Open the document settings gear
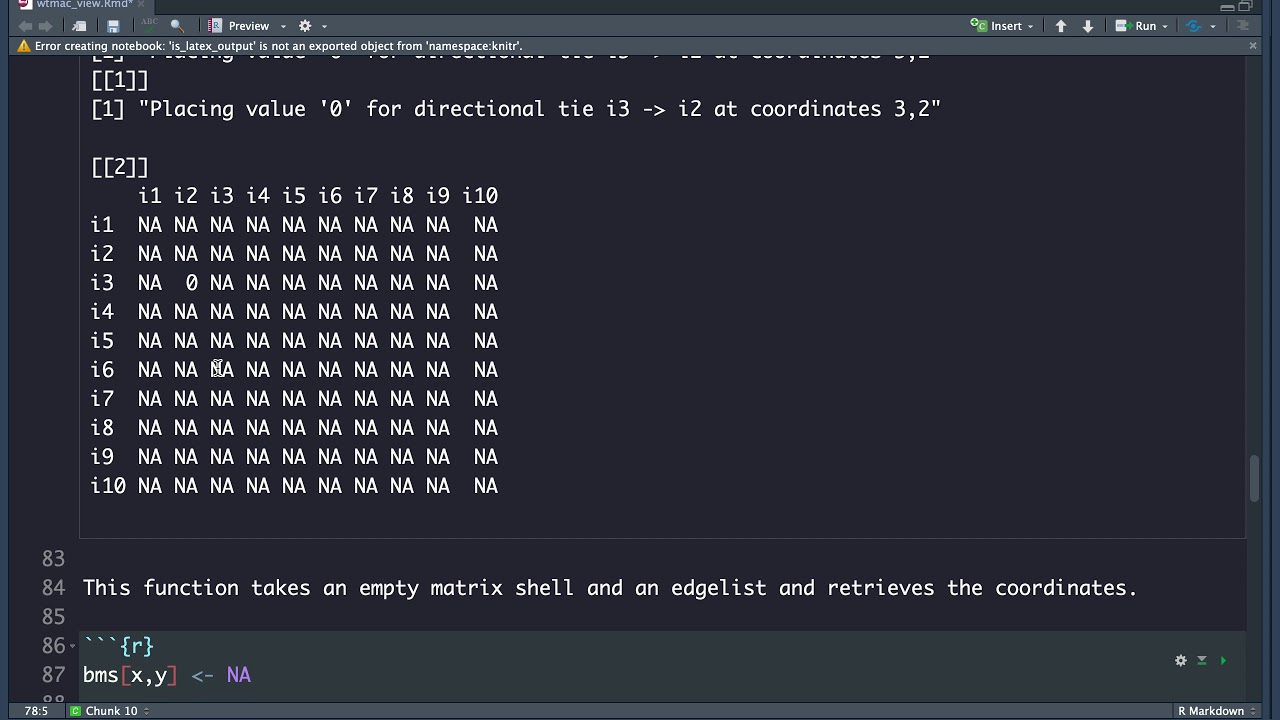Screen dimensions: 1280x720 click(x=305, y=26)
